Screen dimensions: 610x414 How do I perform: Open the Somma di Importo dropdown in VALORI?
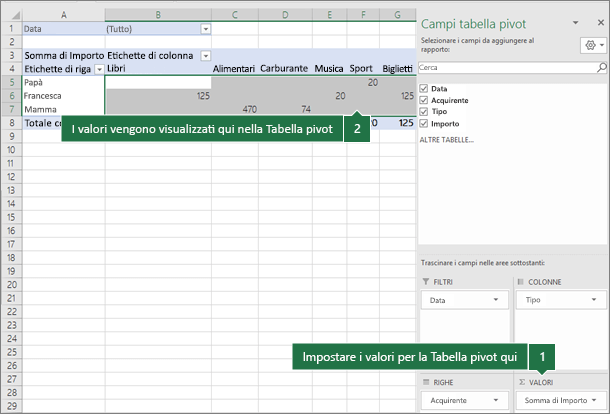coord(594,400)
